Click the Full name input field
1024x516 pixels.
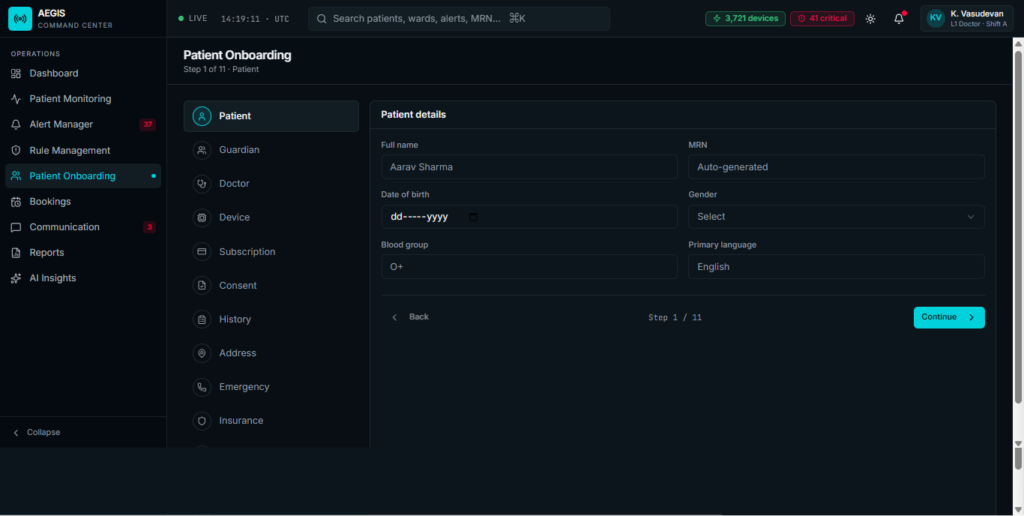pyautogui.click(x=529, y=167)
